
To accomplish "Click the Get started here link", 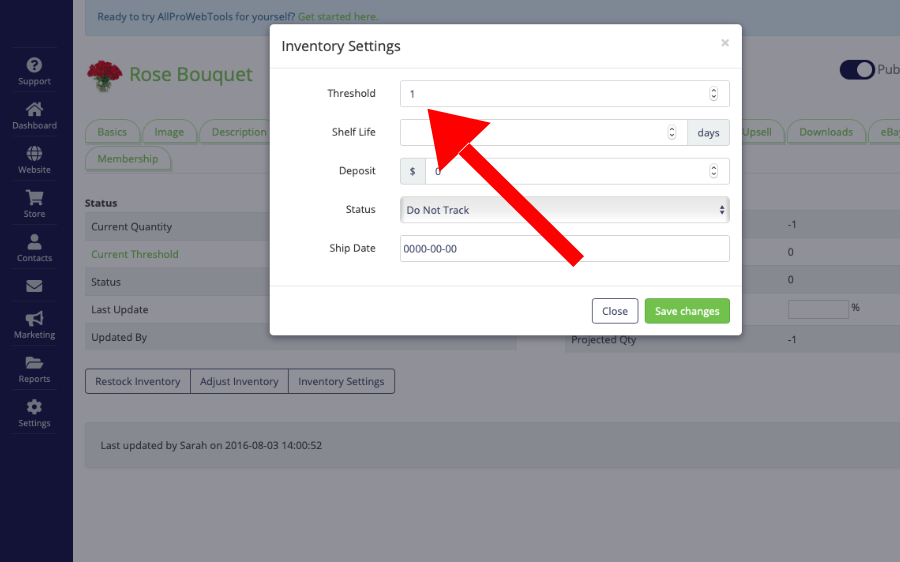I will point(338,17).
